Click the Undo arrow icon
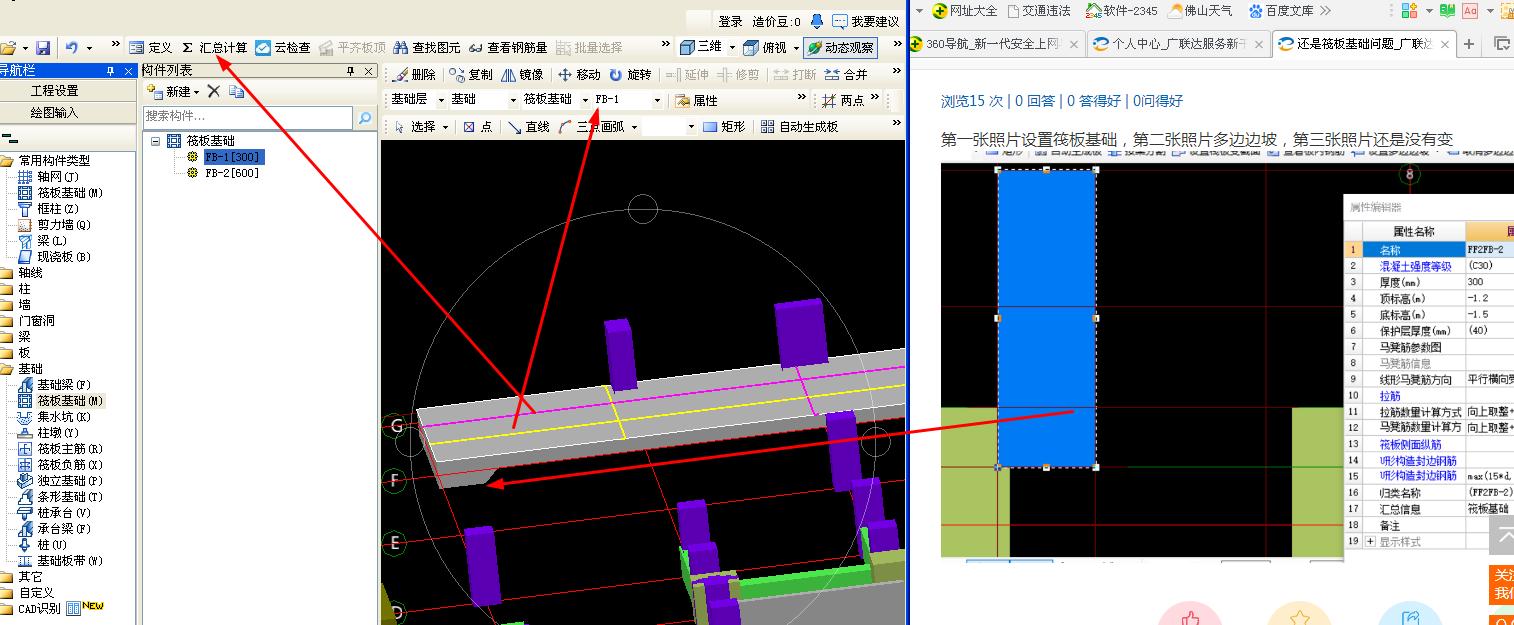 71,47
